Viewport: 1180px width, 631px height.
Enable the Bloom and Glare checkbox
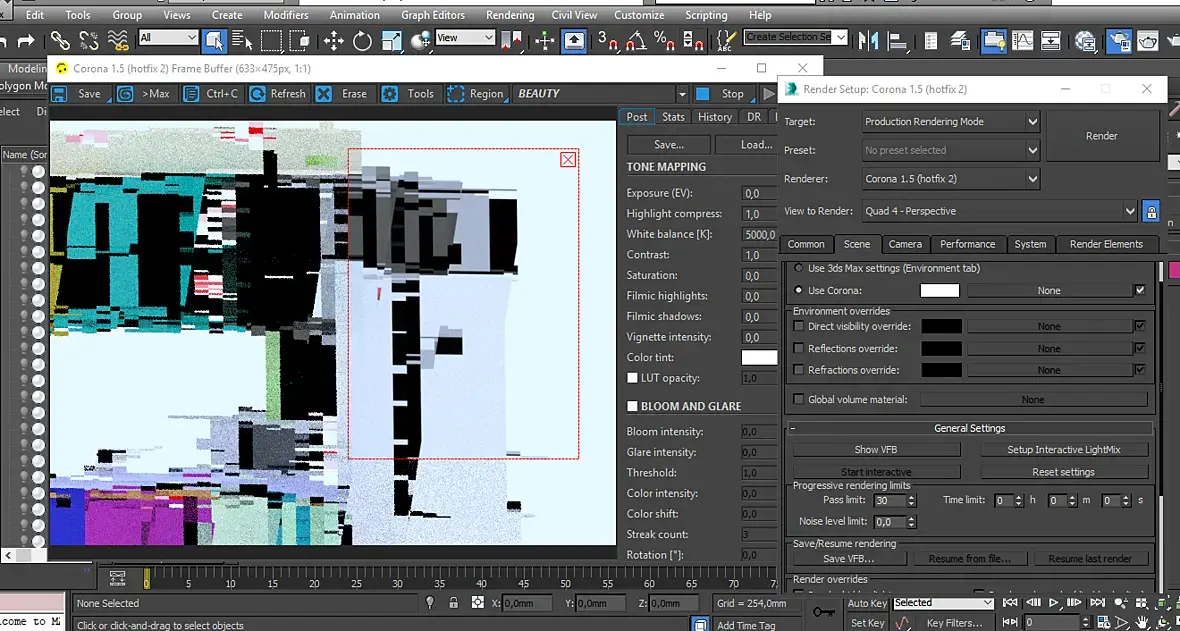point(632,406)
